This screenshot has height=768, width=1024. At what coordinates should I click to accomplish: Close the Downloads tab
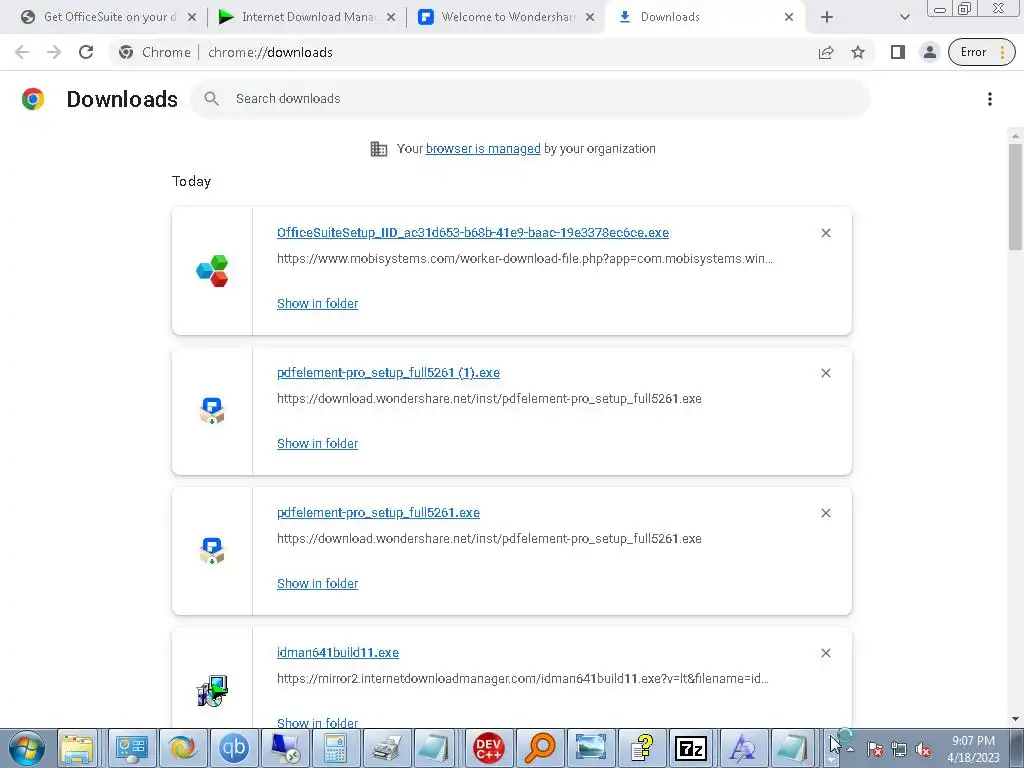click(x=789, y=18)
